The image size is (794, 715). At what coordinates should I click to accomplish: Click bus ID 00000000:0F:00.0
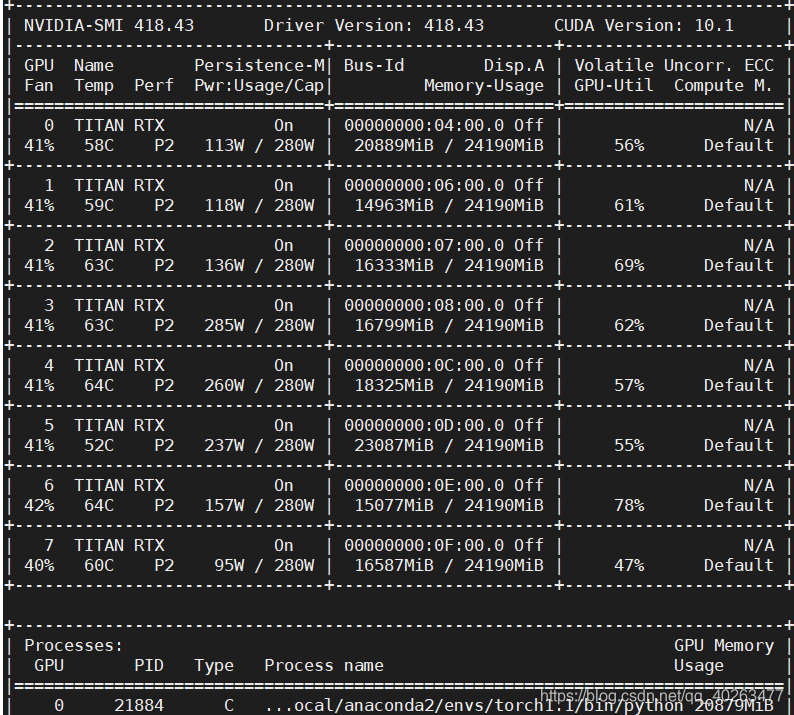424,545
